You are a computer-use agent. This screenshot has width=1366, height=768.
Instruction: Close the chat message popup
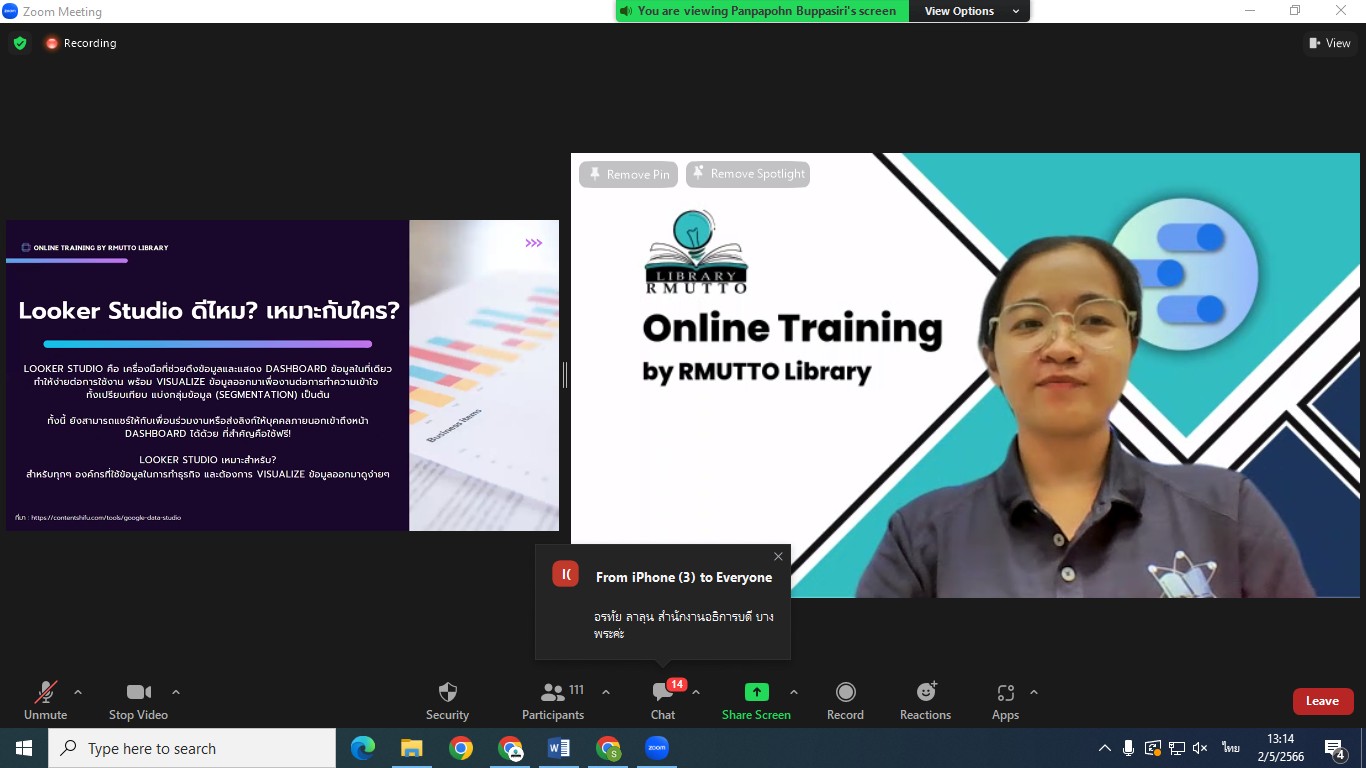pyautogui.click(x=778, y=557)
